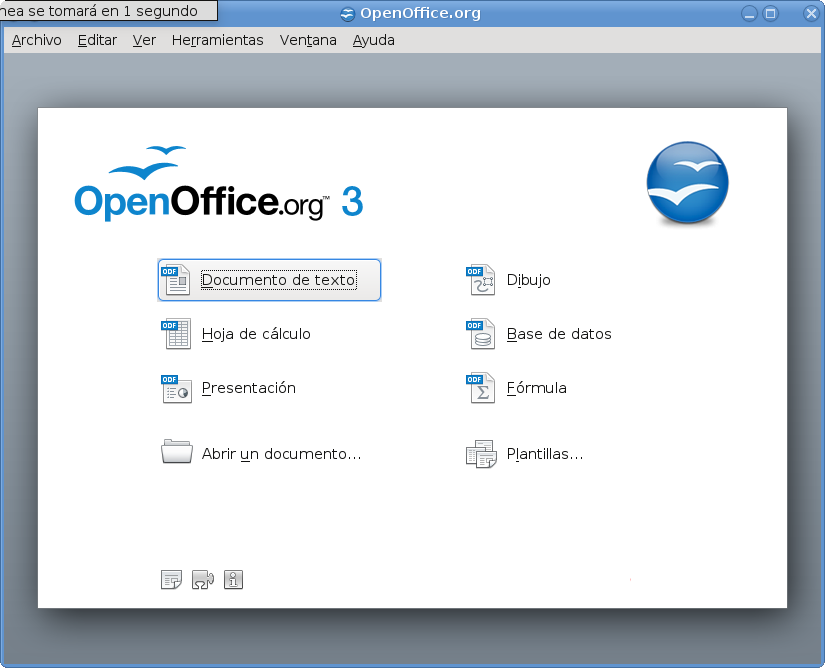The height and width of the screenshot is (668, 825).
Task: Open the Ventana menu
Action: [x=307, y=40]
